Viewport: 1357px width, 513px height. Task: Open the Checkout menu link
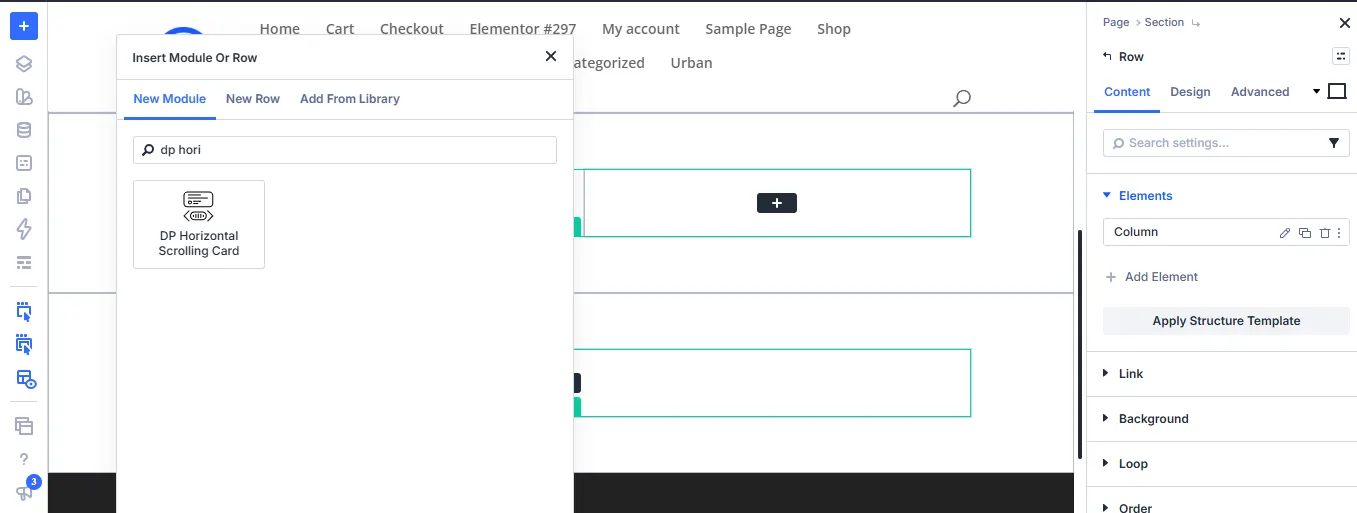coord(412,29)
